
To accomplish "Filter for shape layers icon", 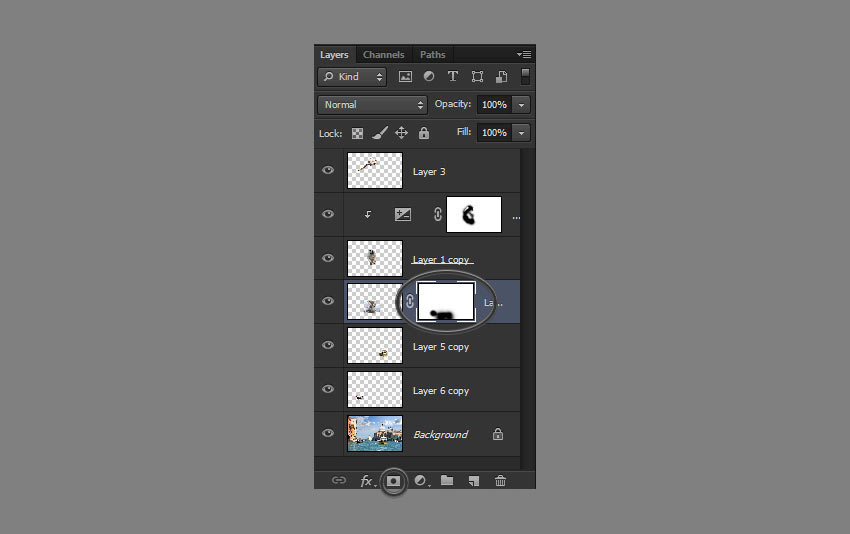I will click(477, 76).
